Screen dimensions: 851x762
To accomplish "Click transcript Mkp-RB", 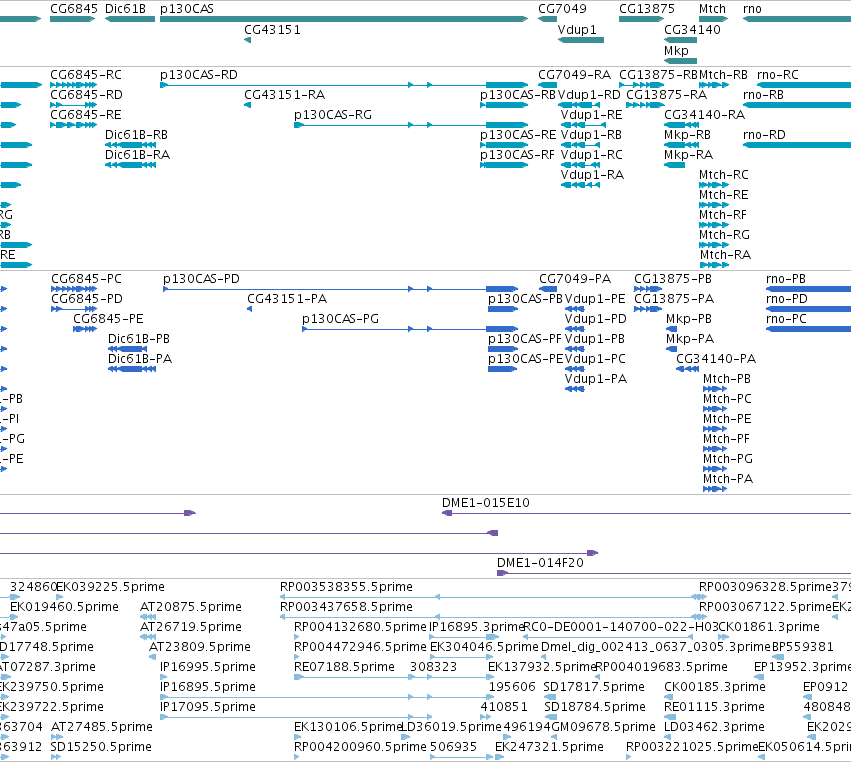I will 687,135.
